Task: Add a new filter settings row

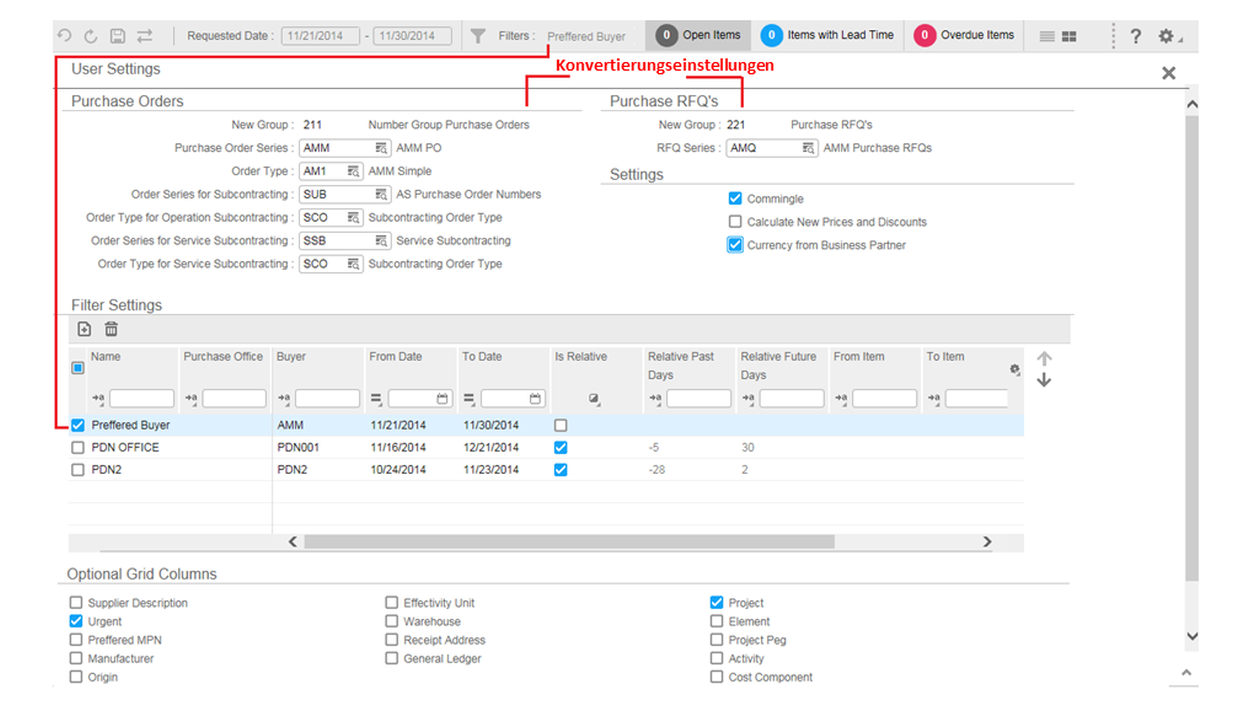Action: point(84,329)
